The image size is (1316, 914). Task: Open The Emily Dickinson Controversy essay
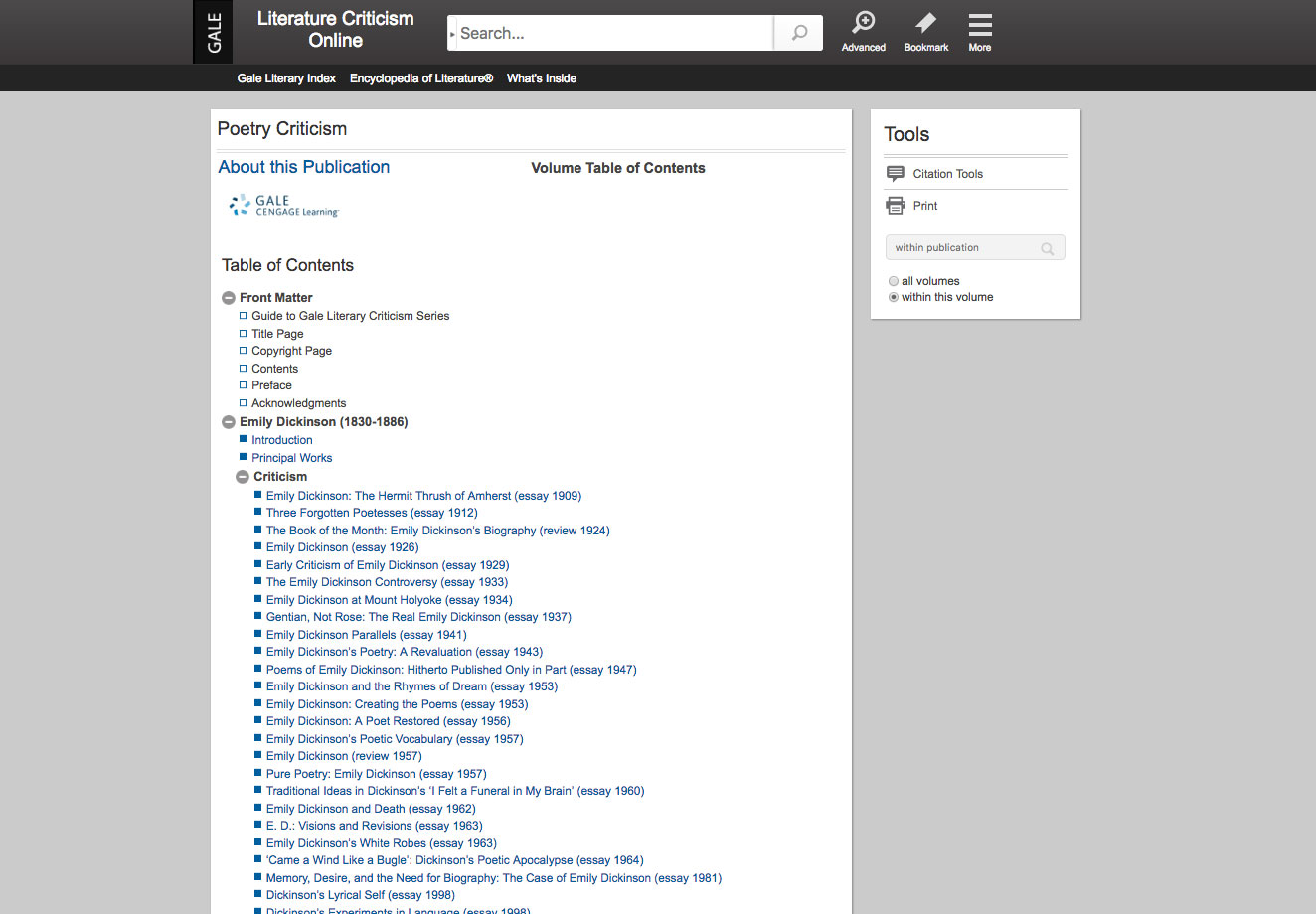click(x=388, y=582)
